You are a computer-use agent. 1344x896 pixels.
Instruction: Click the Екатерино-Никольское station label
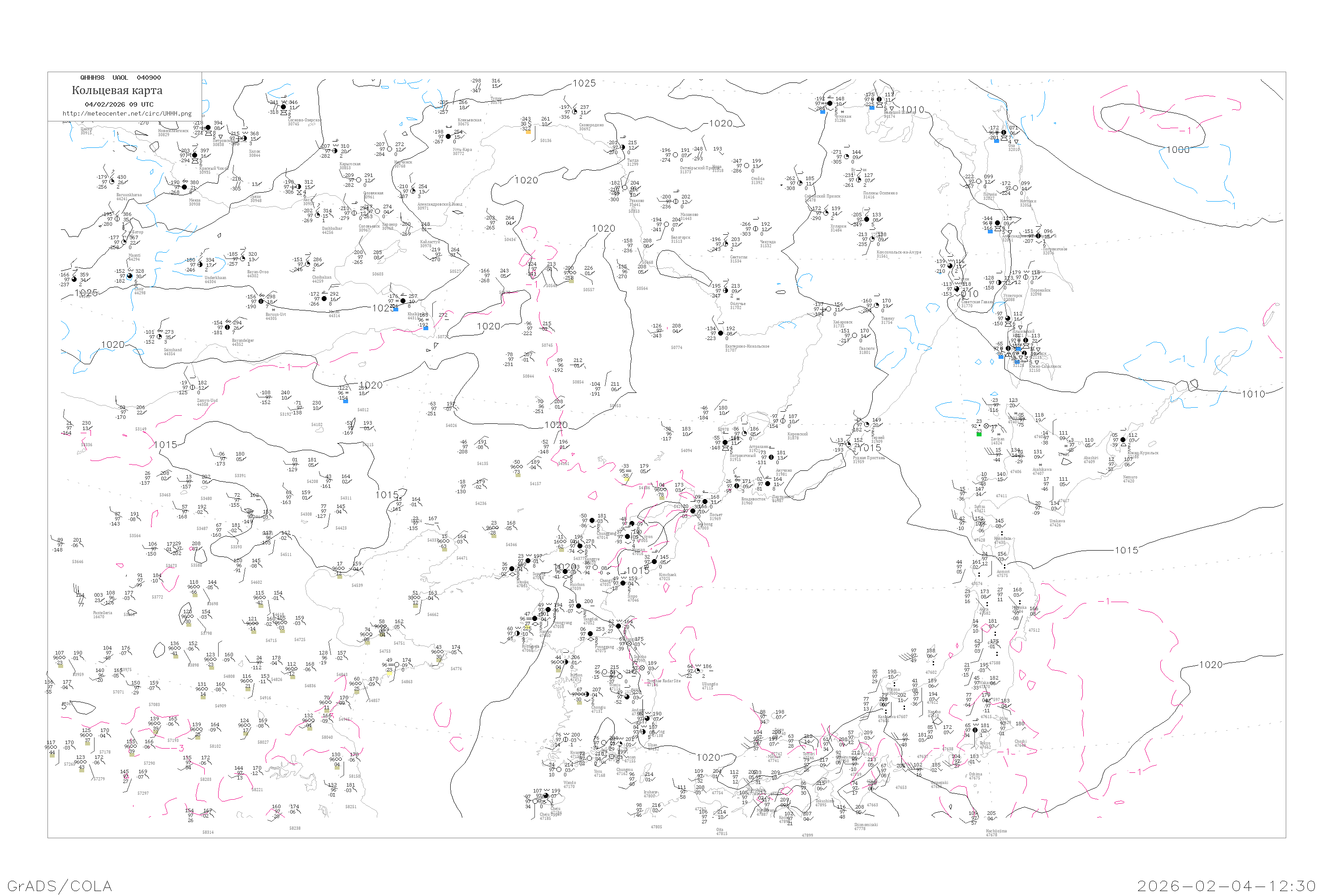(x=747, y=346)
